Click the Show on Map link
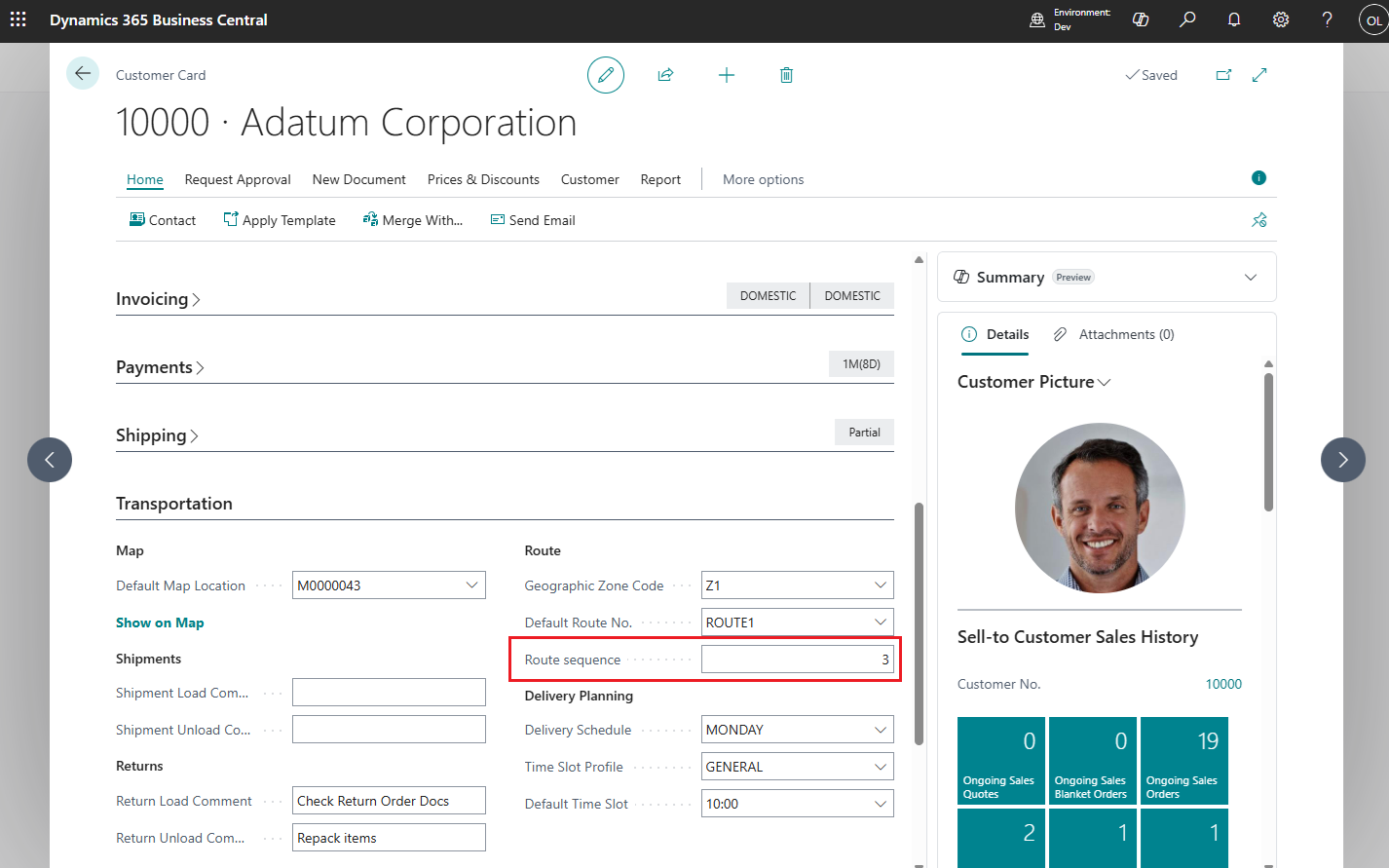This screenshot has height=868, width=1389. 160,623
